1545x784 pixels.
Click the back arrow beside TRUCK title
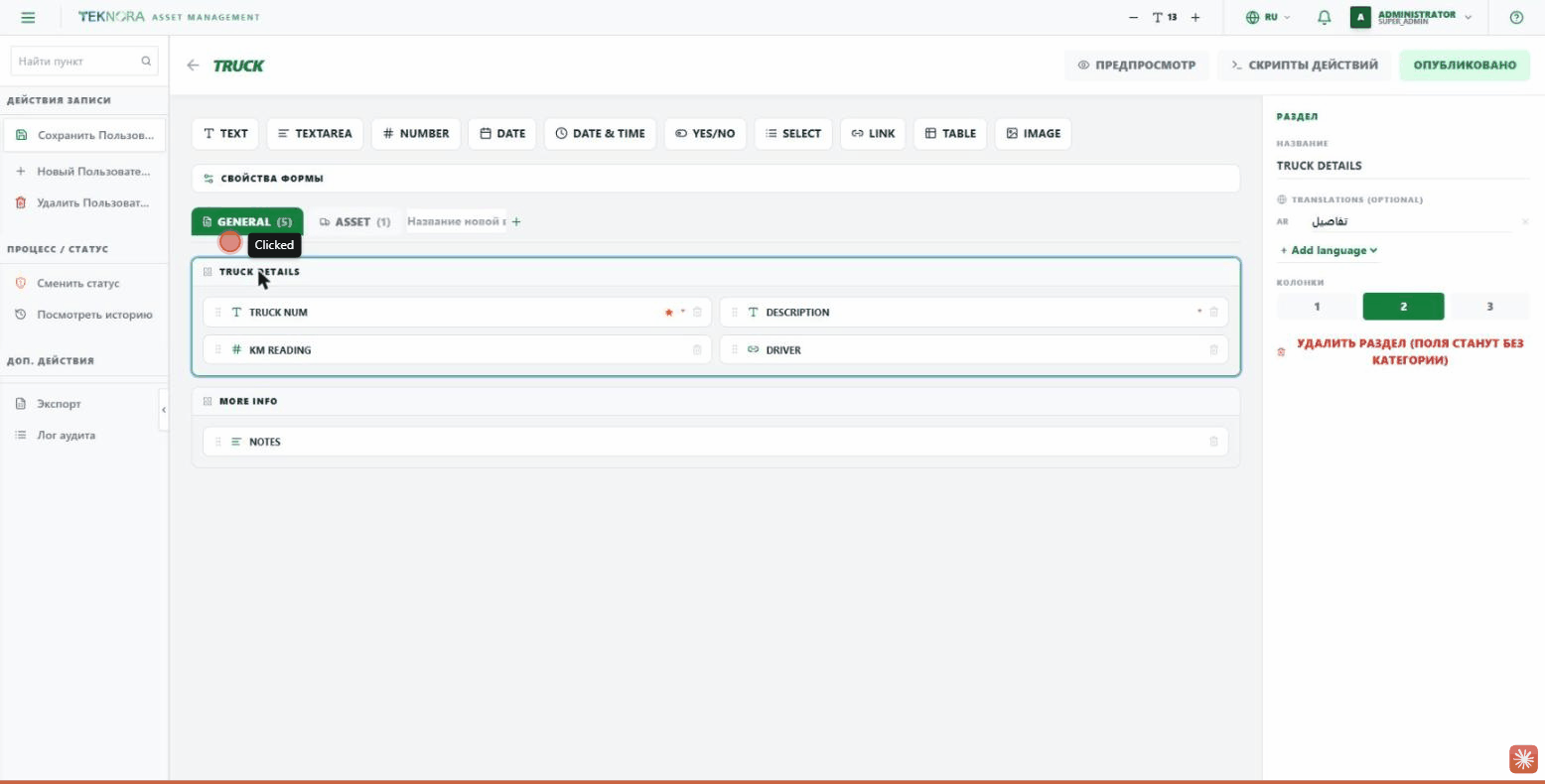tap(193, 65)
